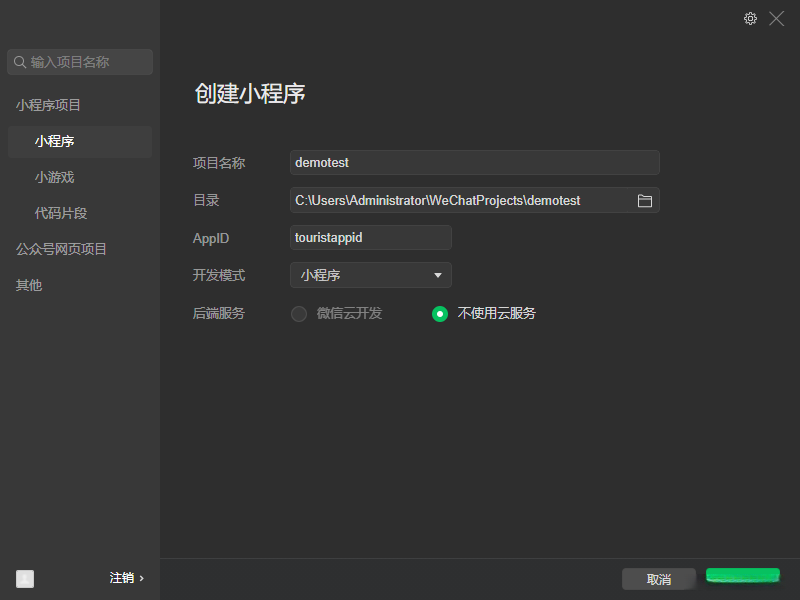This screenshot has height=600, width=800.
Task: Click the 注销 logout link
Action: 122,578
